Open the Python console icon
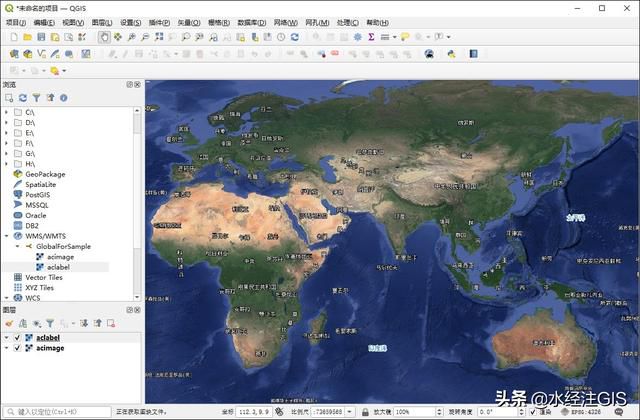 coord(451,54)
